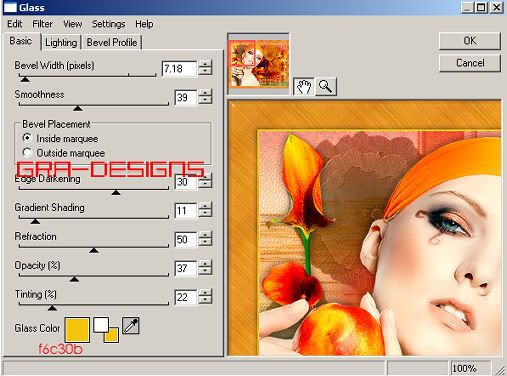507x376 pixels.
Task: Open foreground/background color swap swatches
Action: (106, 330)
